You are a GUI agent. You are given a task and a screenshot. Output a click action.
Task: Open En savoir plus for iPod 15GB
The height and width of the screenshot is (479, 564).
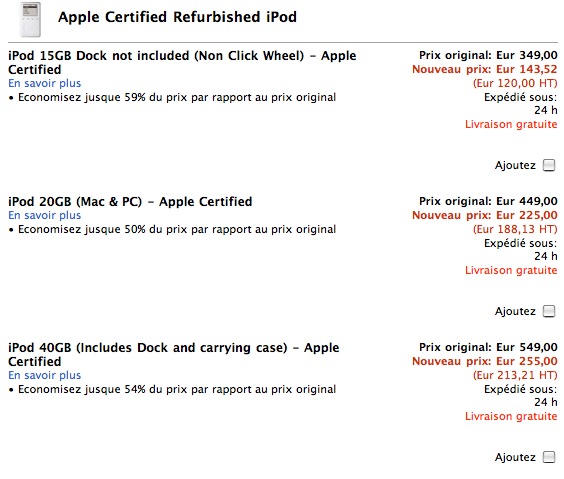pos(45,83)
